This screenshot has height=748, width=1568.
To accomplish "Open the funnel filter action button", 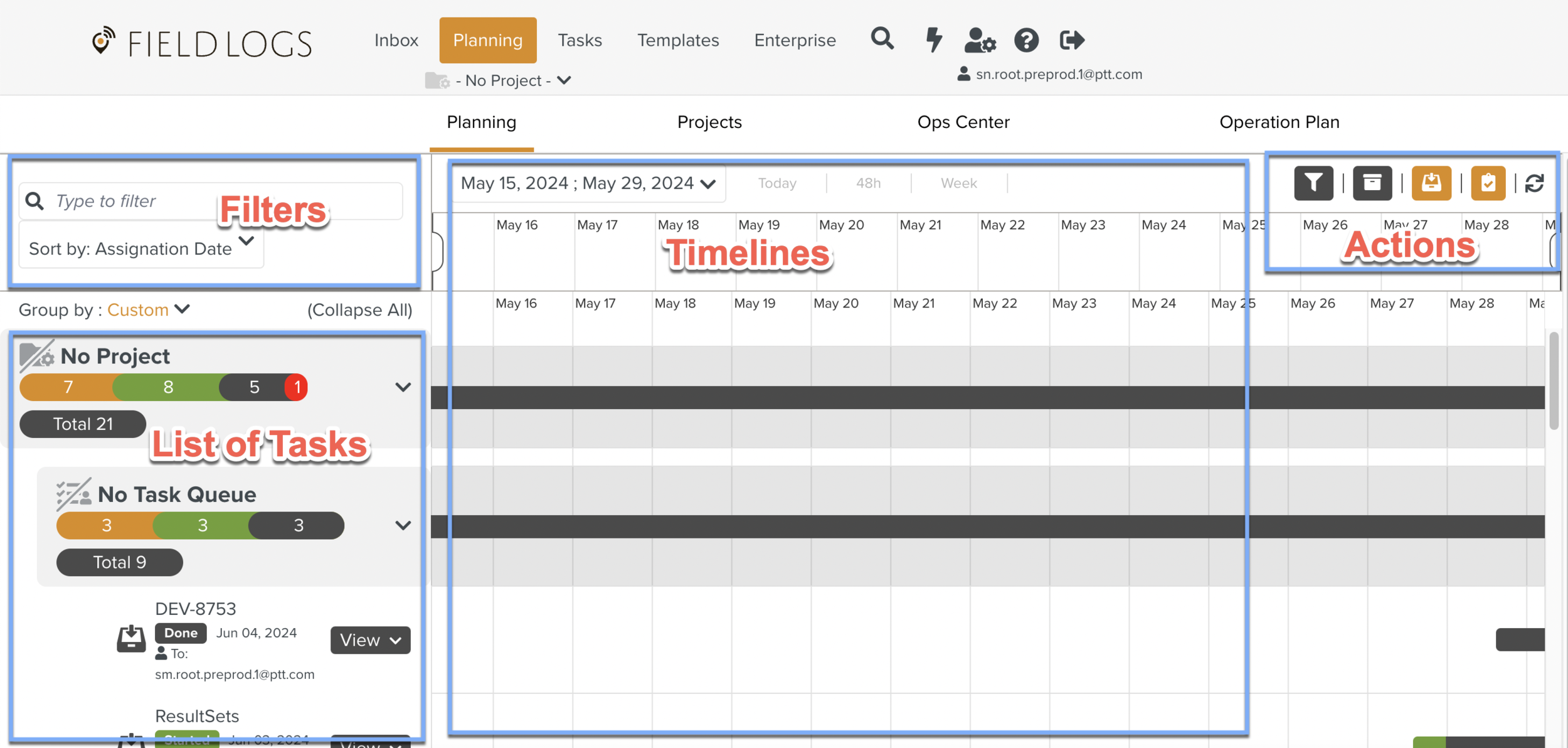I will (x=1313, y=183).
